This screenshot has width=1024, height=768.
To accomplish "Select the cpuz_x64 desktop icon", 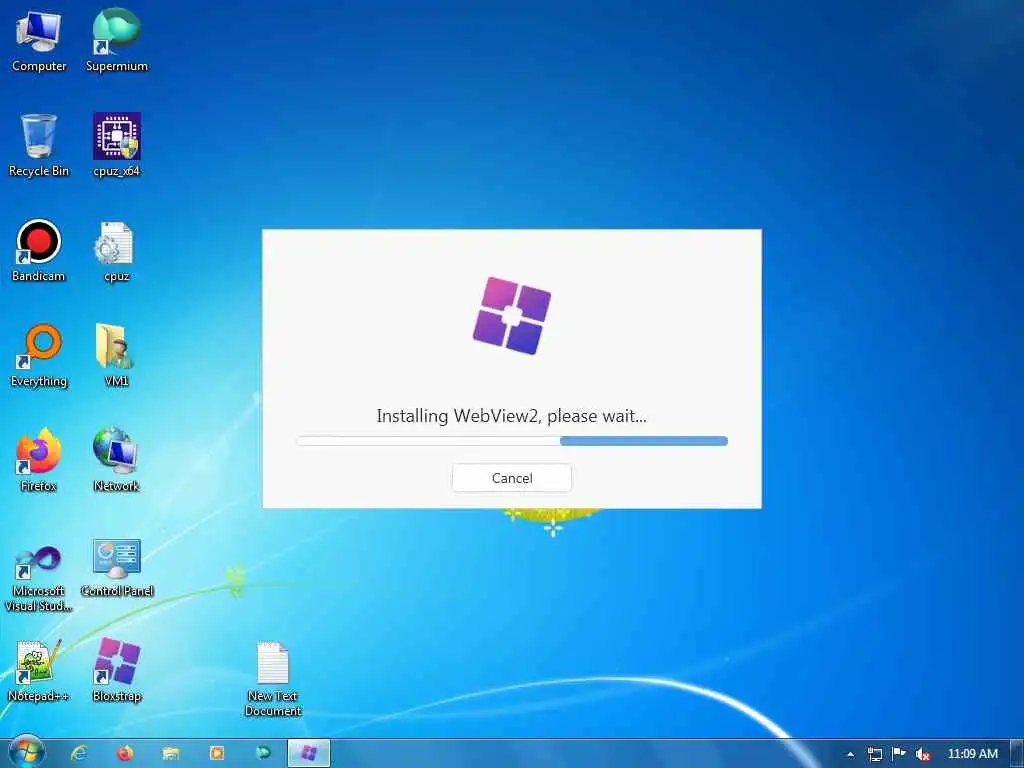I will pos(116,145).
